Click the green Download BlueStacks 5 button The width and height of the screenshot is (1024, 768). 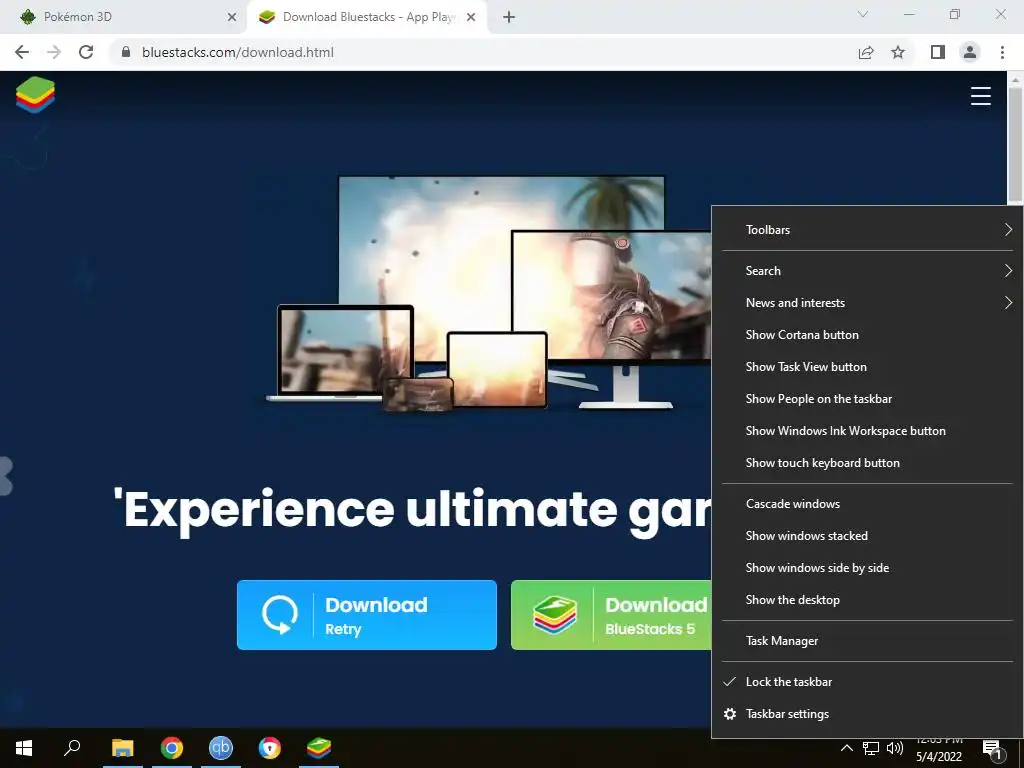click(x=611, y=615)
